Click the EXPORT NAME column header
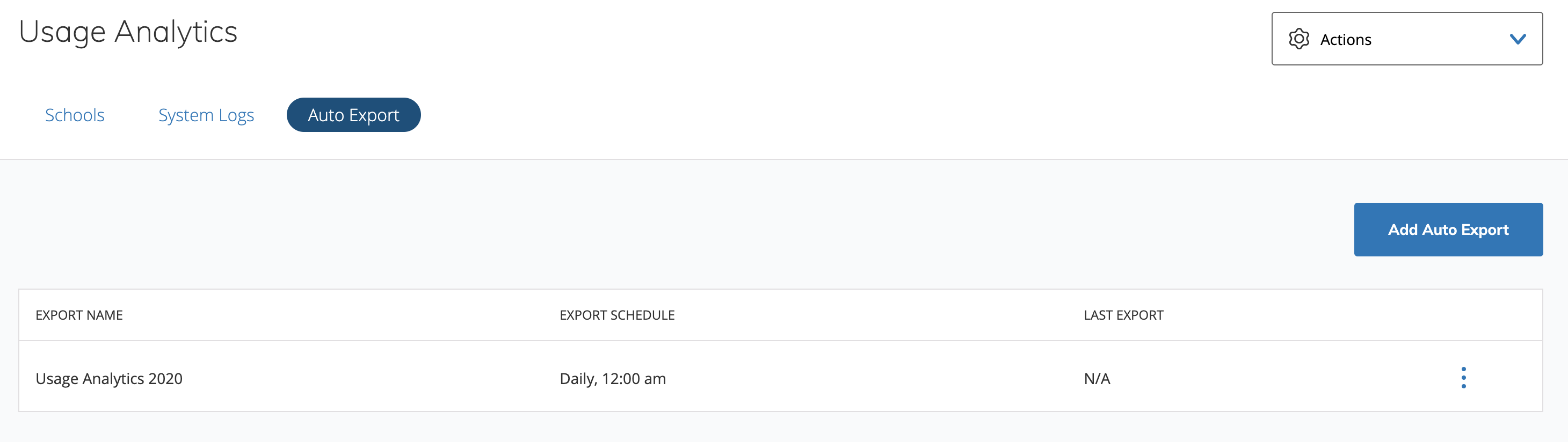 79,315
